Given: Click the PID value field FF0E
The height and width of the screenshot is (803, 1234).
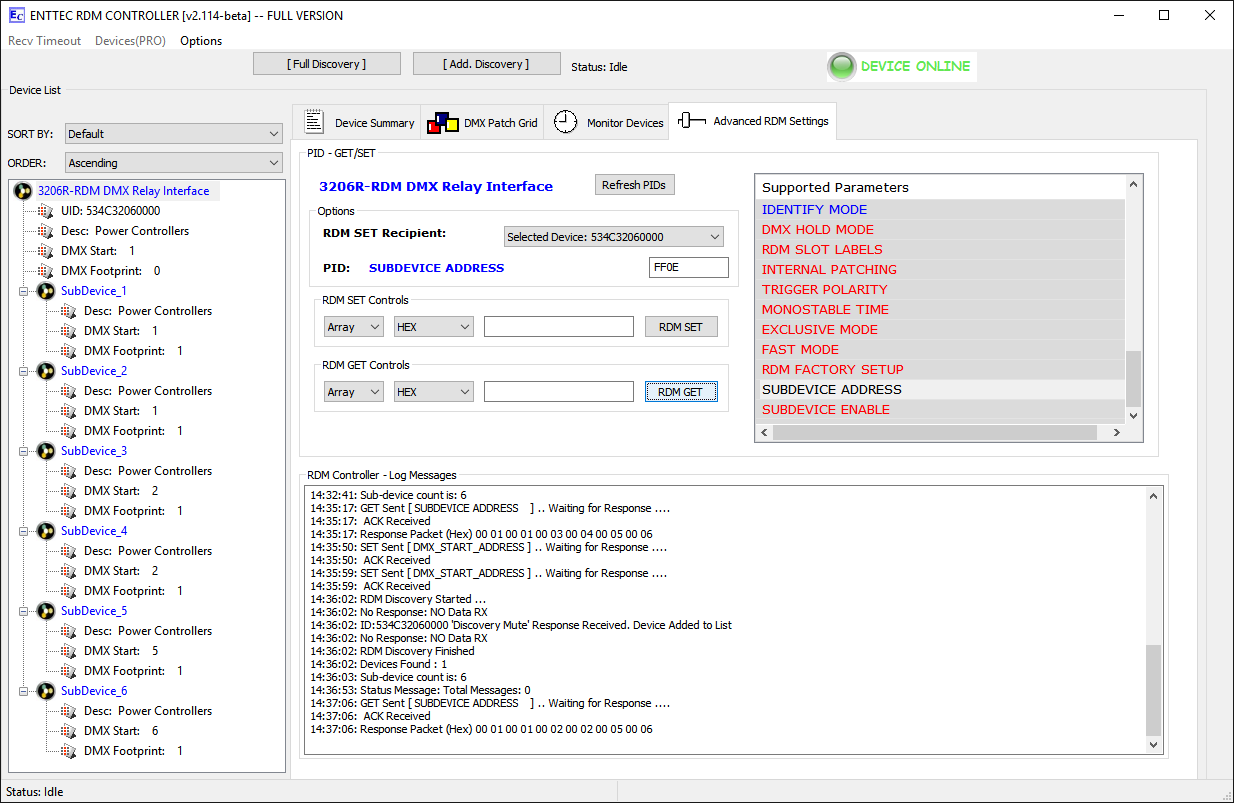Looking at the screenshot, I should 688,268.
